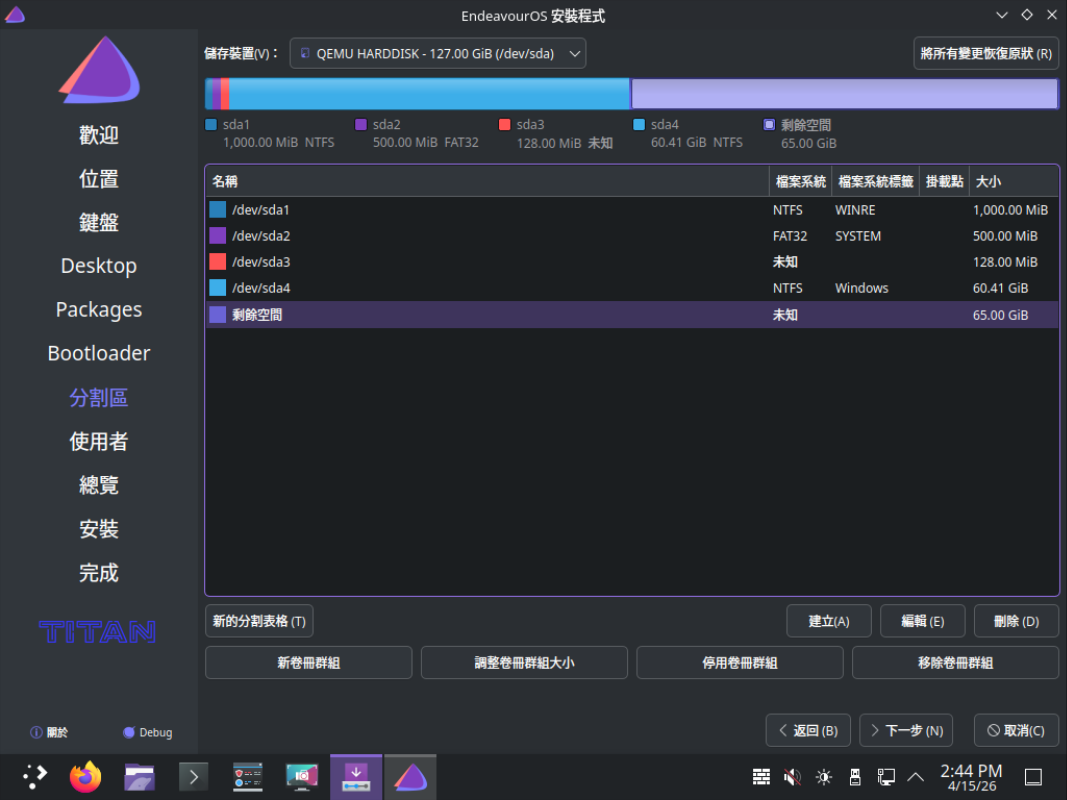
Task: Click the Size (大小) column header
Action: pos(1012,181)
